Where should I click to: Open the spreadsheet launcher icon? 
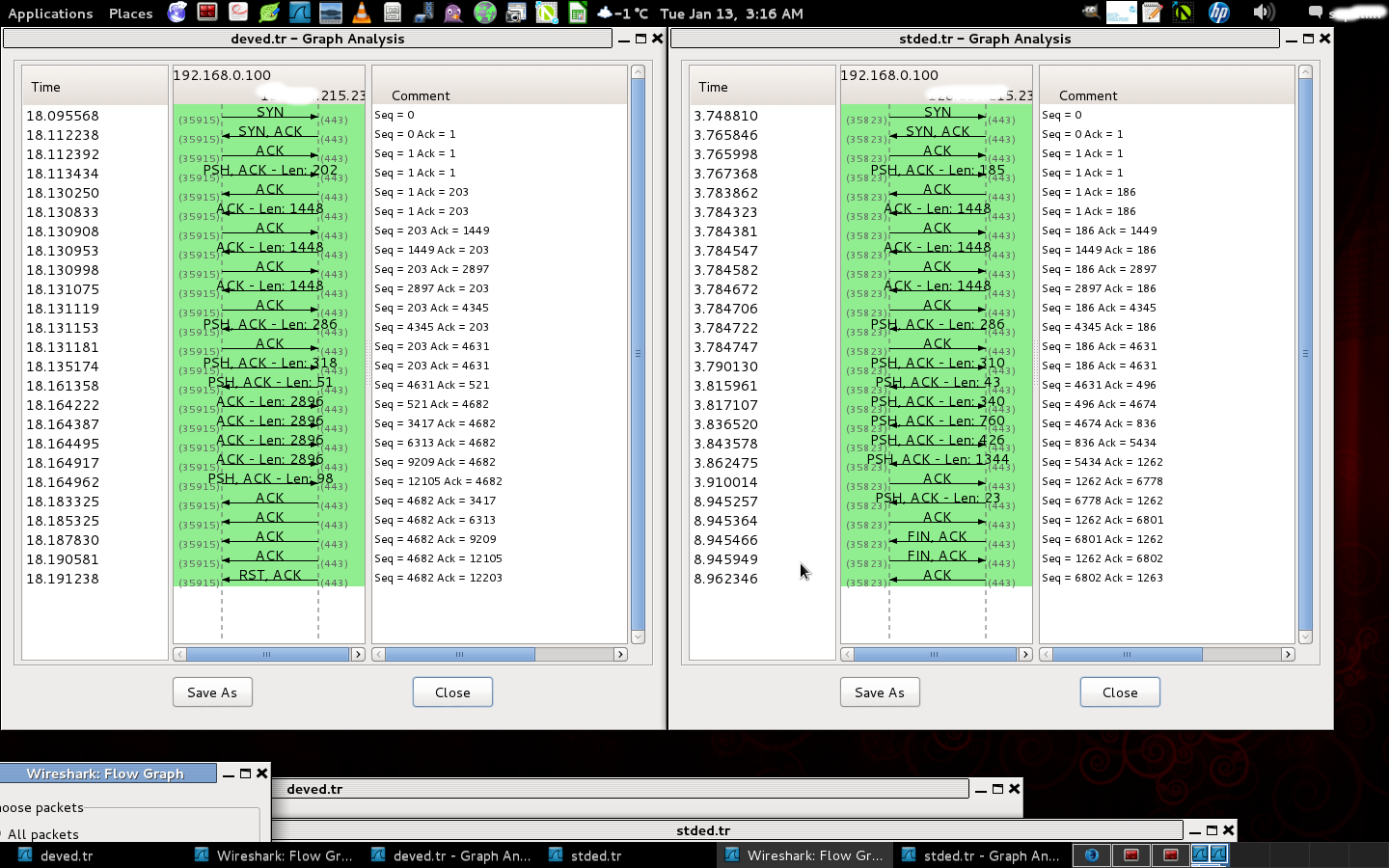[x=578, y=13]
